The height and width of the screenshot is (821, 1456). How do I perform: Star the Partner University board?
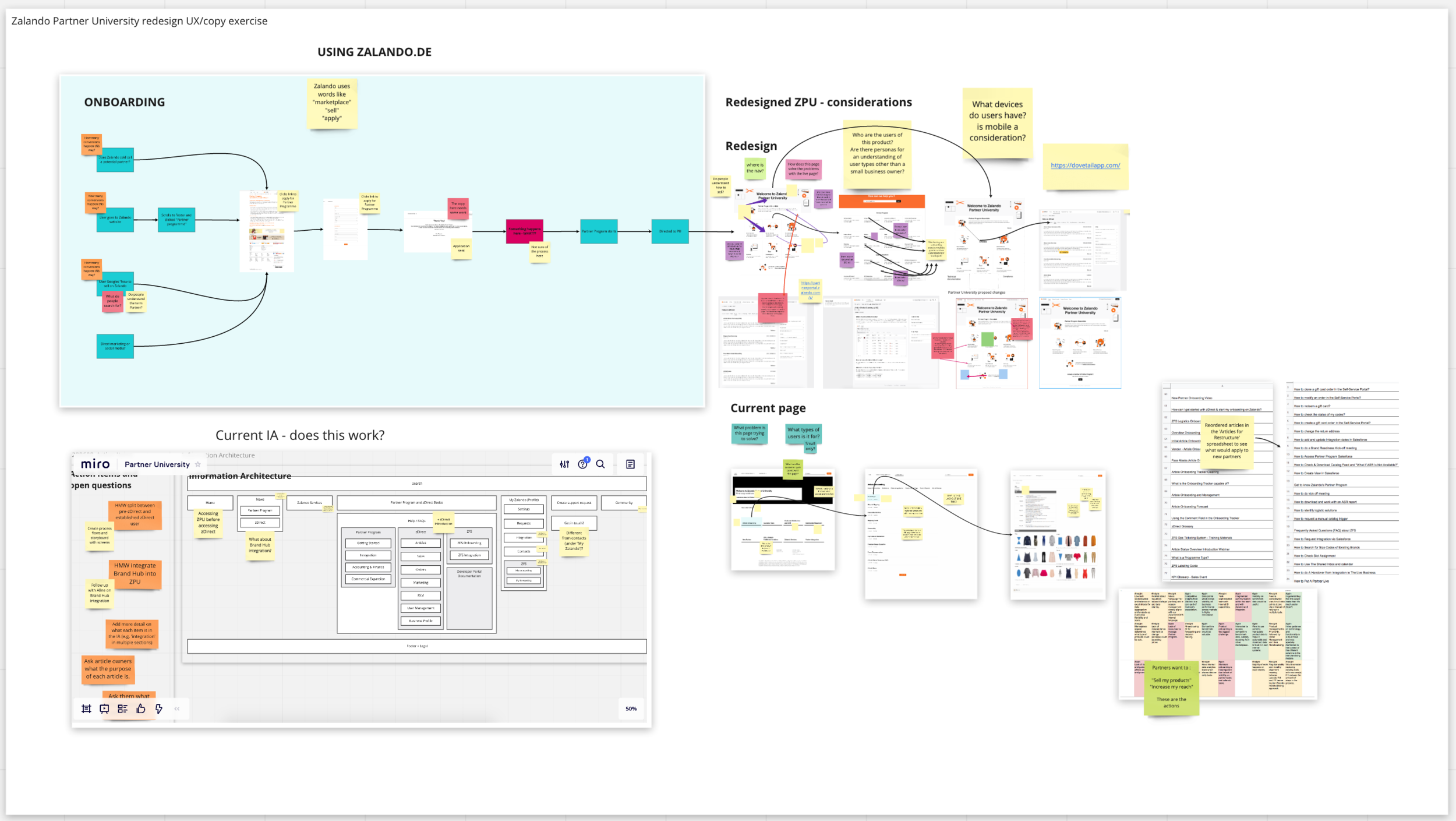coord(198,464)
